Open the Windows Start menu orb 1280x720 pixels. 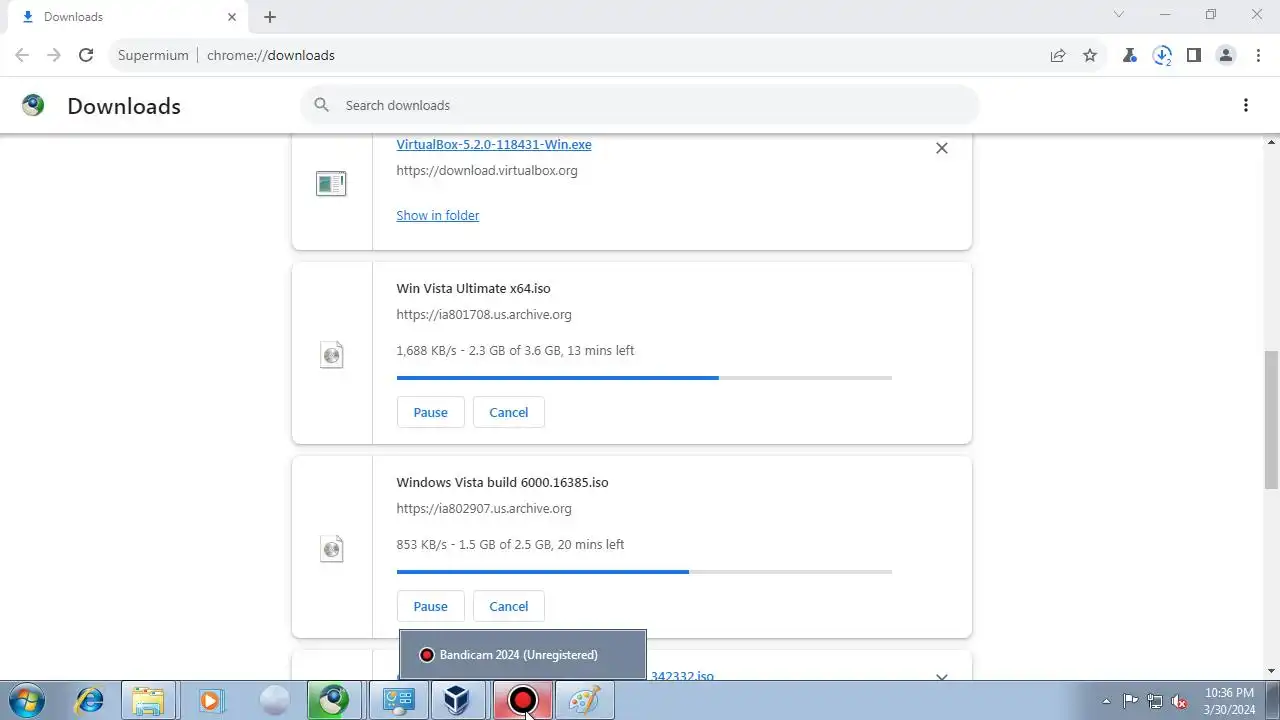[27, 700]
